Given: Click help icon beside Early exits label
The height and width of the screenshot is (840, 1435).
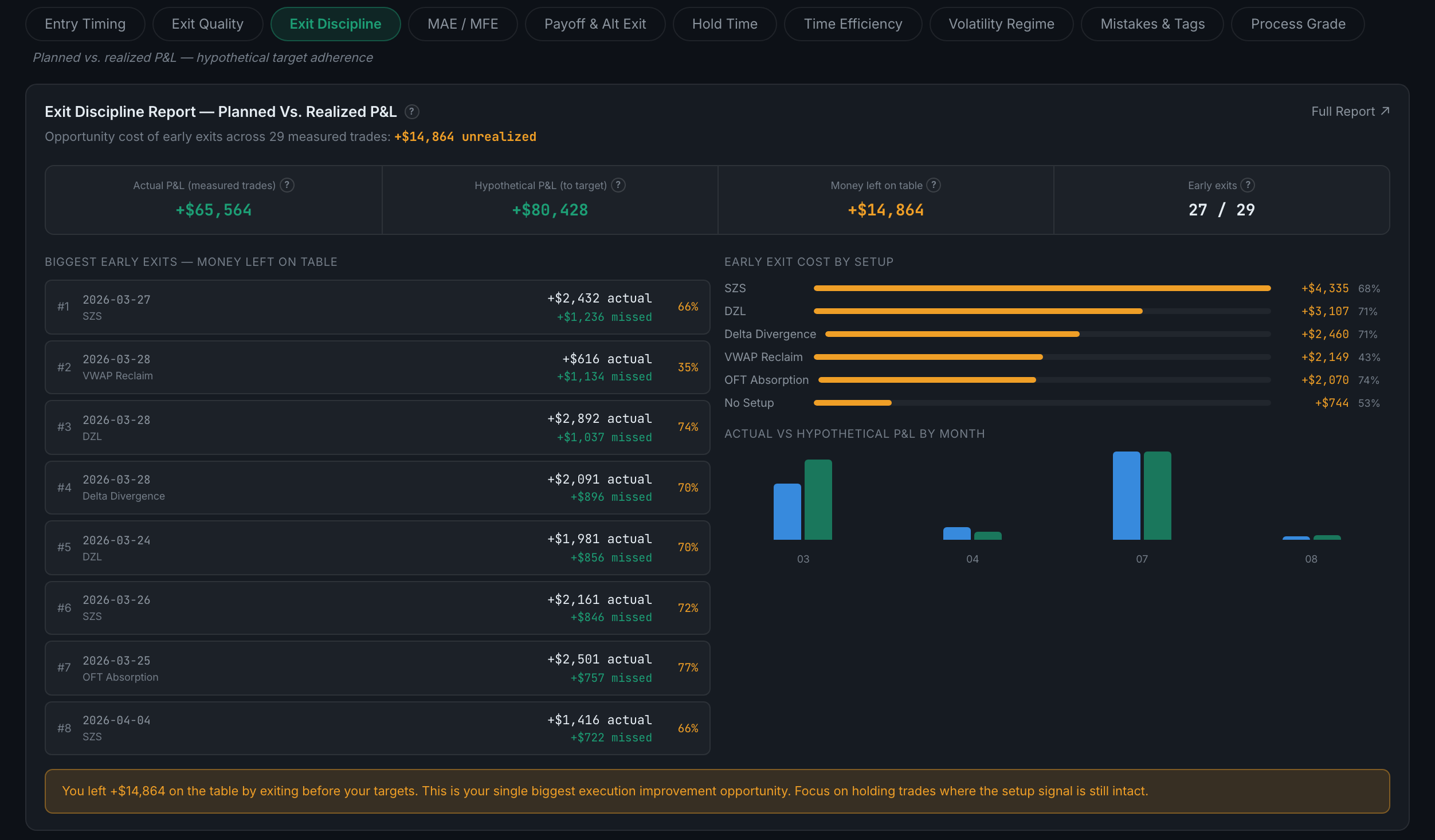Looking at the screenshot, I should (1248, 185).
